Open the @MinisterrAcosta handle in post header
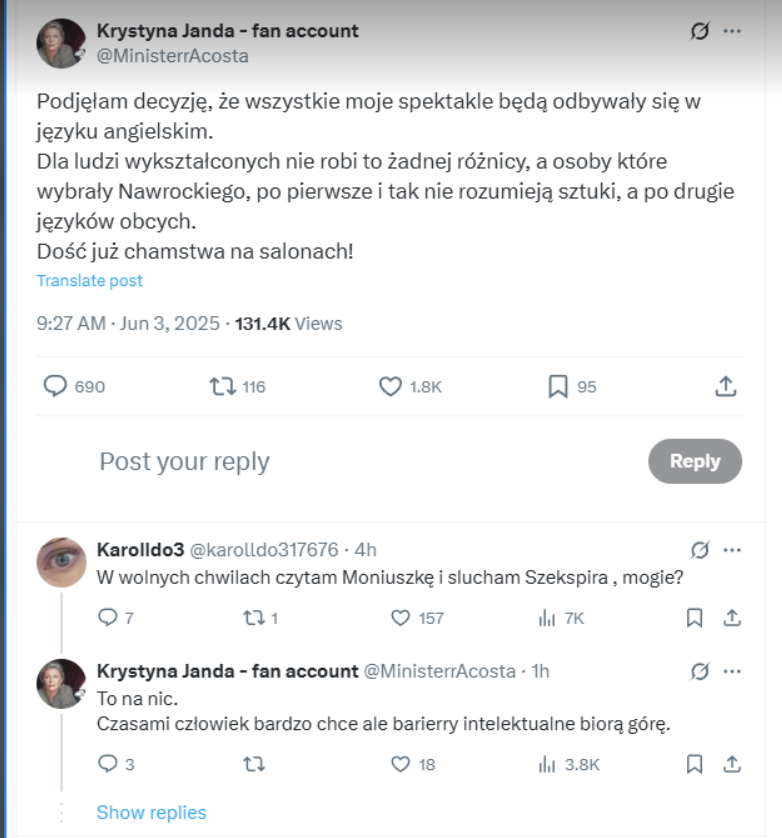This screenshot has width=782, height=838. (172, 57)
